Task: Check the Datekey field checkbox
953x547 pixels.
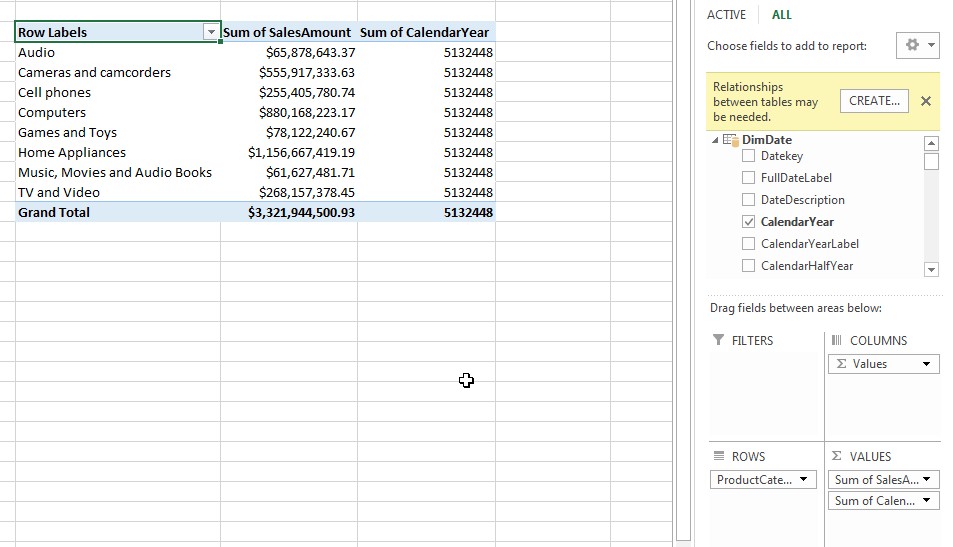Action: click(x=748, y=156)
